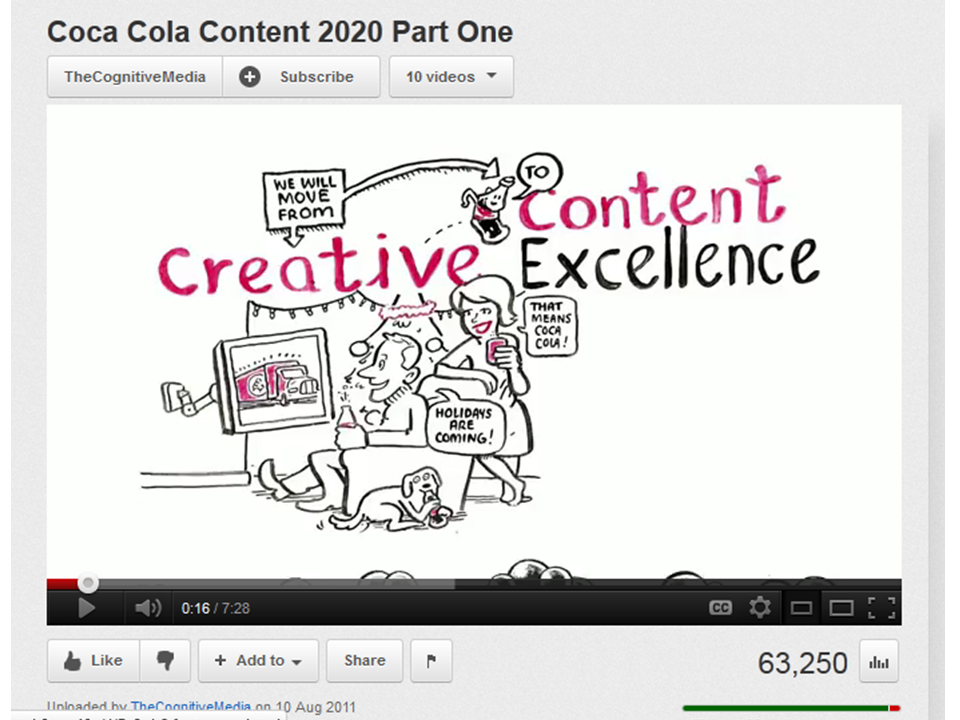Enter fullscreen mode
This screenshot has width=960, height=720.
tap(881, 607)
